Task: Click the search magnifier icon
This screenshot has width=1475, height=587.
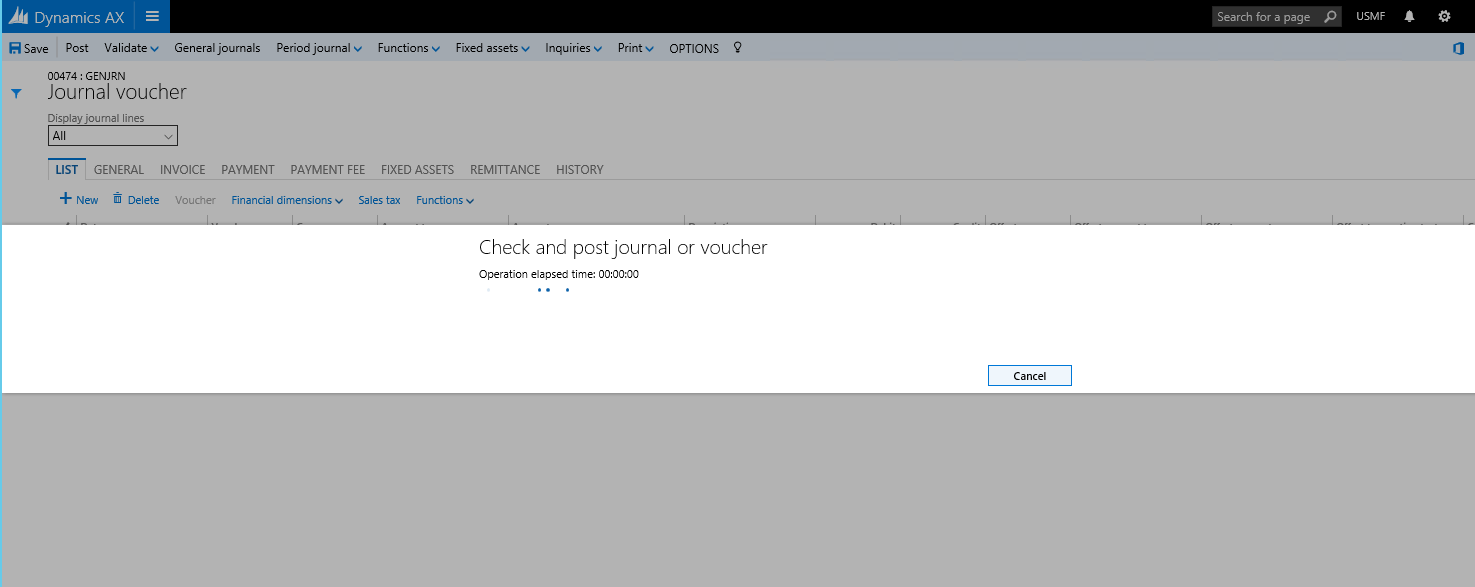Action: (1329, 16)
